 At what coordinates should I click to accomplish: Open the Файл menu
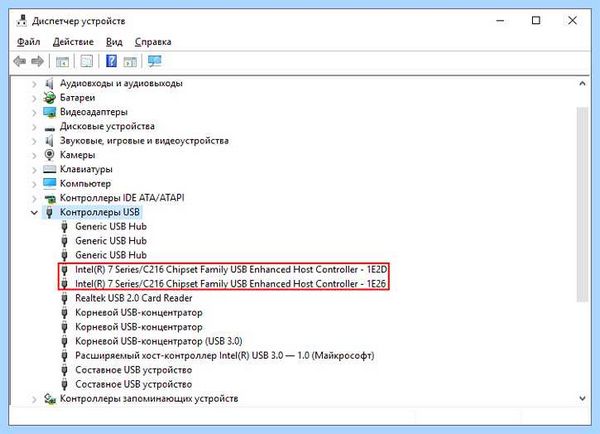pos(28,42)
